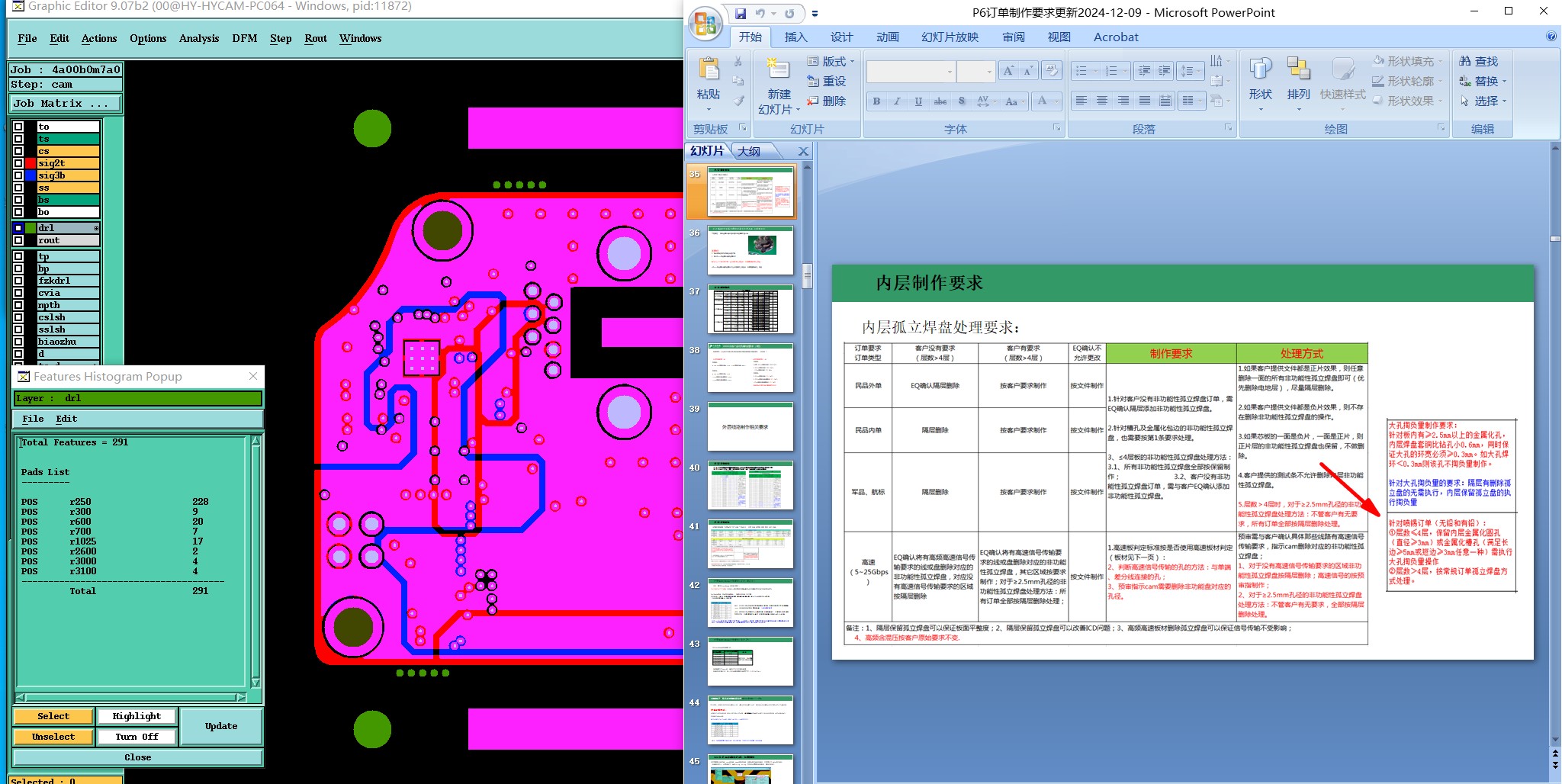Image resolution: width=1562 pixels, height=784 pixels.
Task: Click the Decrease Indent icon
Action: click(1144, 71)
